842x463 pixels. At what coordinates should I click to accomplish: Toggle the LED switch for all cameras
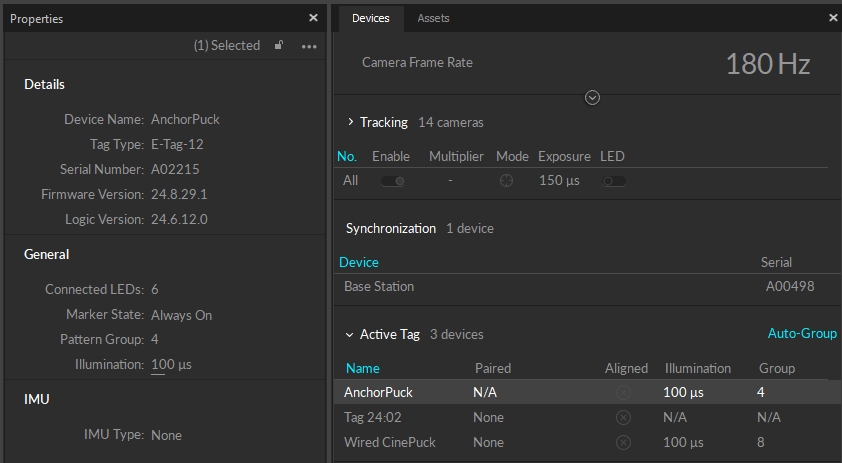click(x=614, y=181)
